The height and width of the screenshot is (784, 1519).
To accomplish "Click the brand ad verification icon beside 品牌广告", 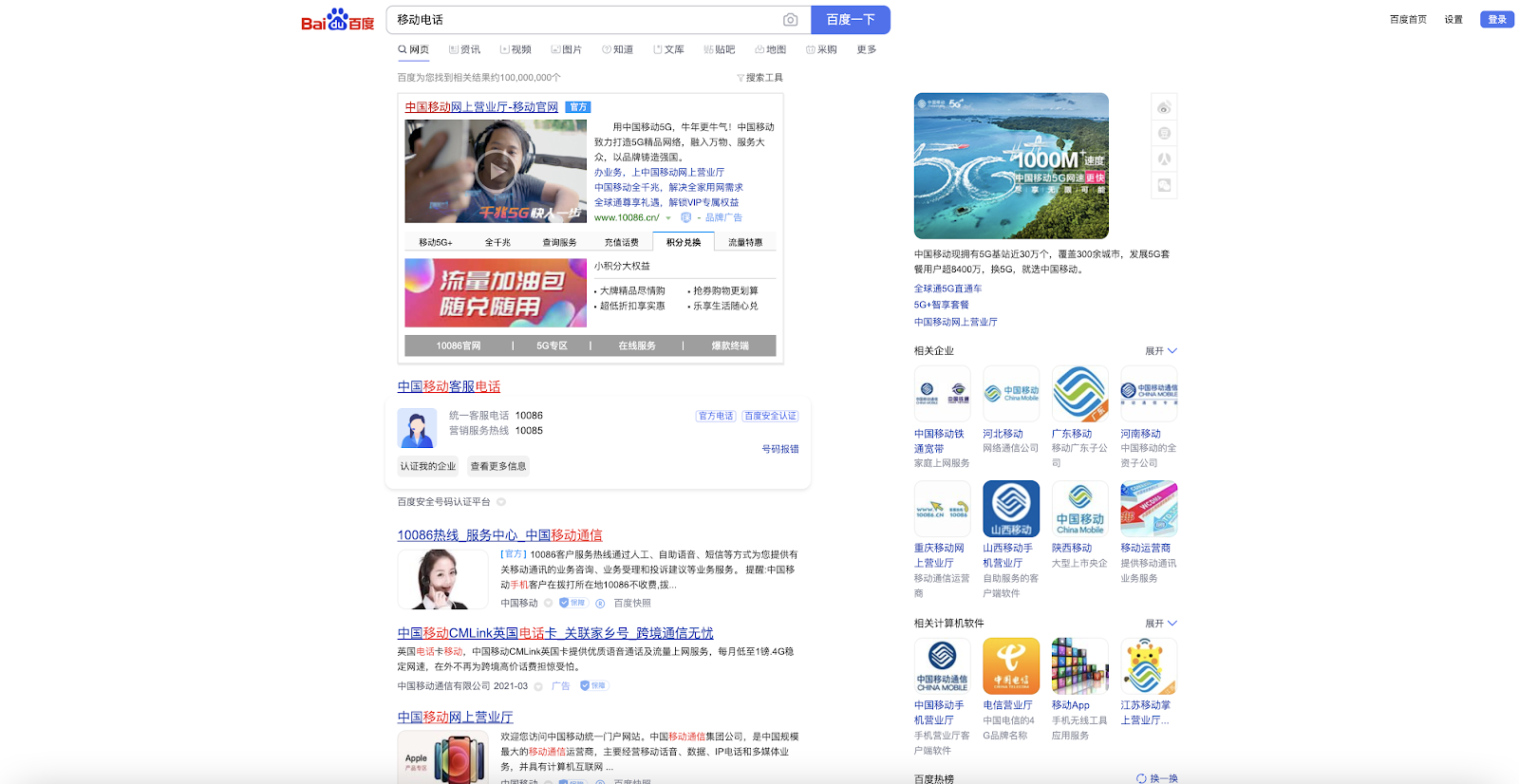I will tap(685, 217).
